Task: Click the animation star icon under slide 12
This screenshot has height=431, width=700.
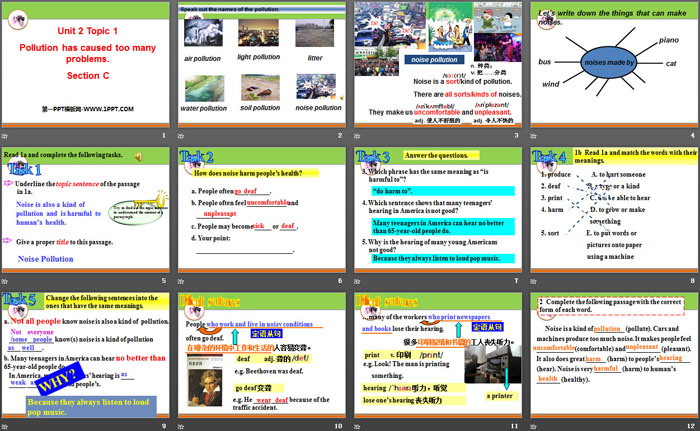Action: pyautogui.click(x=533, y=427)
